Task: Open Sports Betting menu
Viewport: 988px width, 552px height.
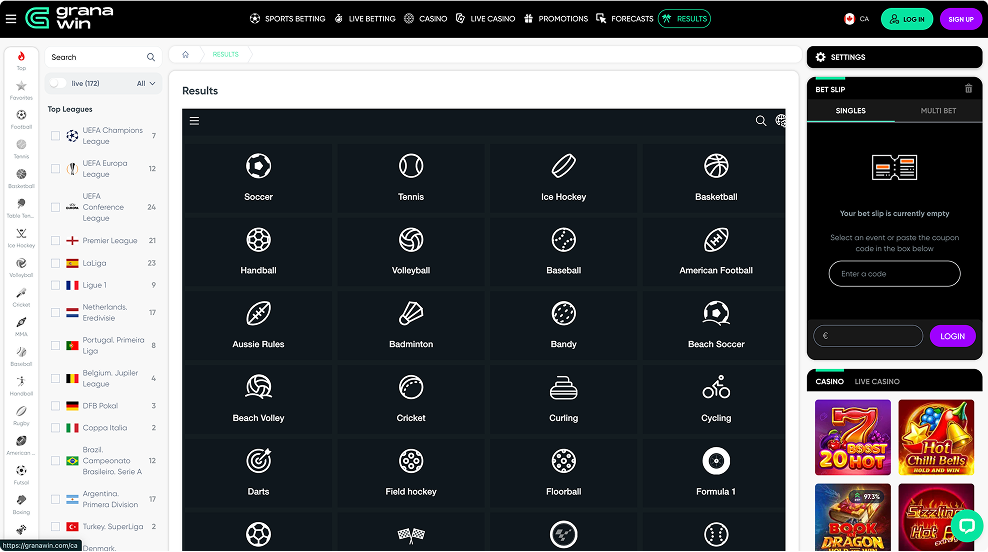Action: coord(287,19)
